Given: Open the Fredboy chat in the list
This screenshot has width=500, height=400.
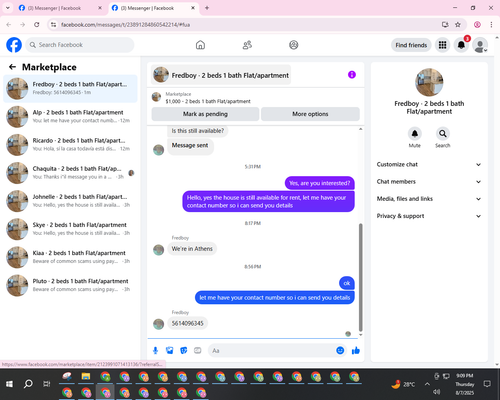Looking at the screenshot, I should [x=70, y=89].
